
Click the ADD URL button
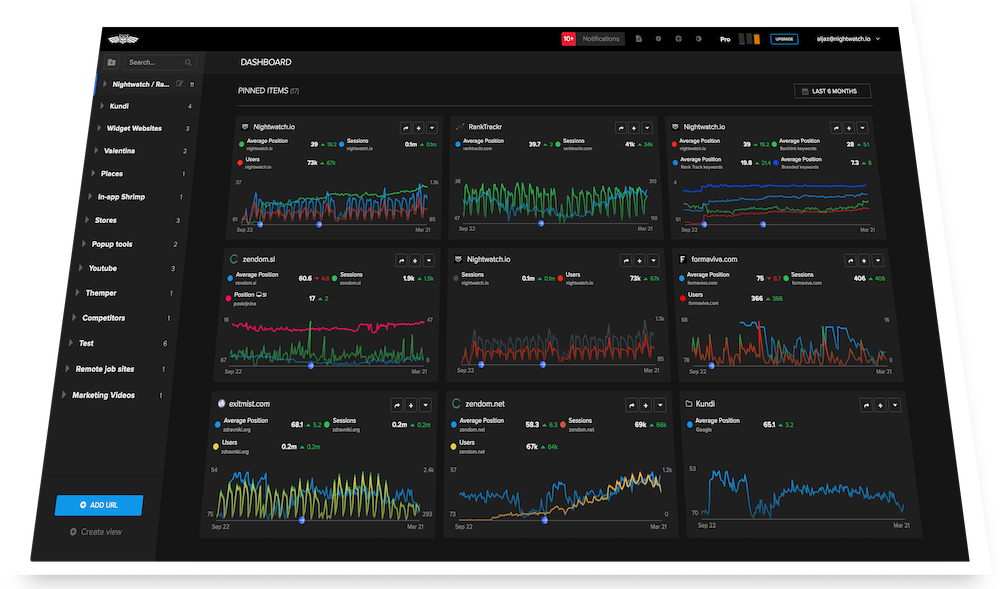coord(99,505)
